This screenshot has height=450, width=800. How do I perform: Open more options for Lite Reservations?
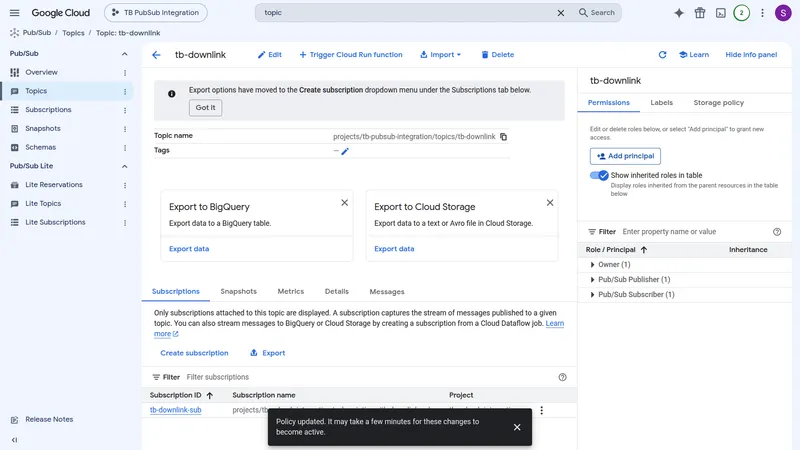pyautogui.click(x=125, y=185)
